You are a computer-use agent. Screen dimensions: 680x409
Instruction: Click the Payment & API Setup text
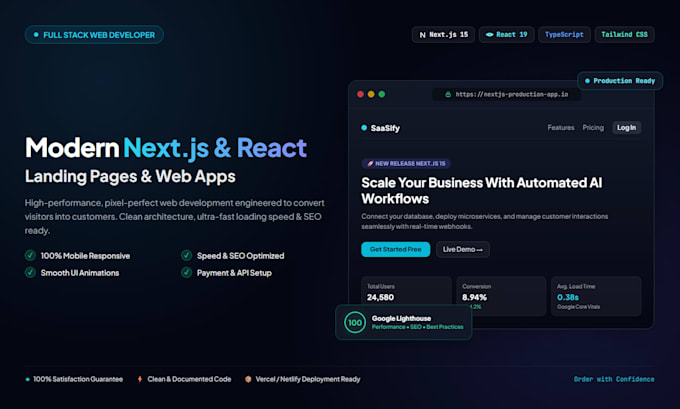(x=234, y=273)
